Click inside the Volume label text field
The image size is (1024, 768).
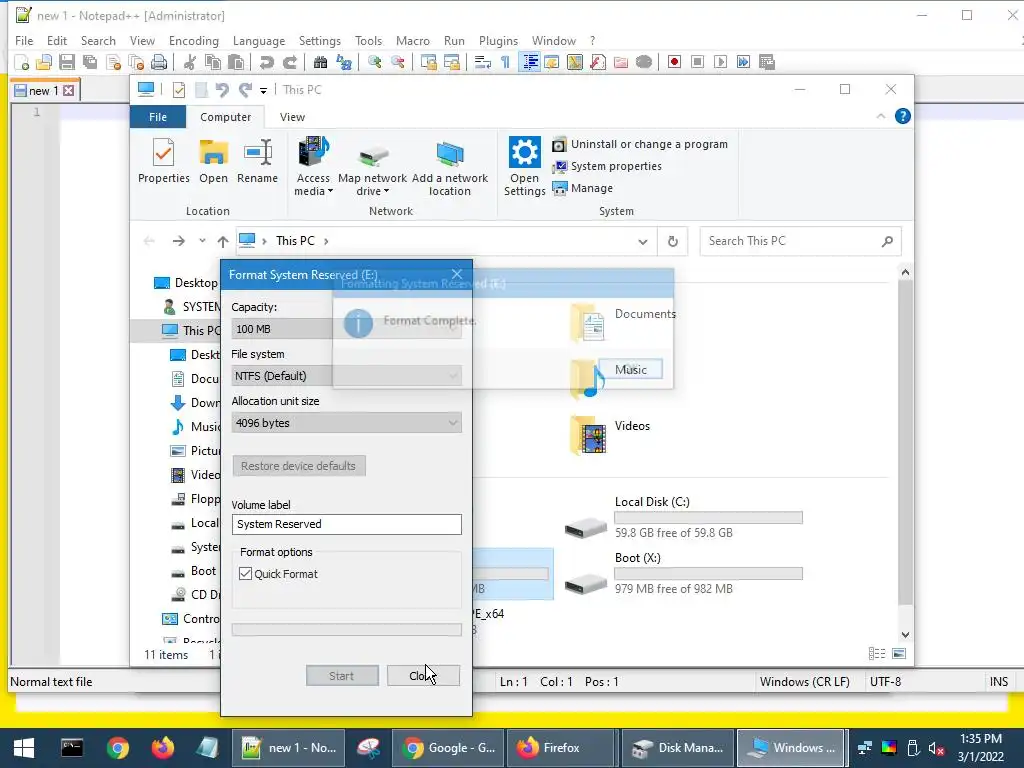[347, 524]
